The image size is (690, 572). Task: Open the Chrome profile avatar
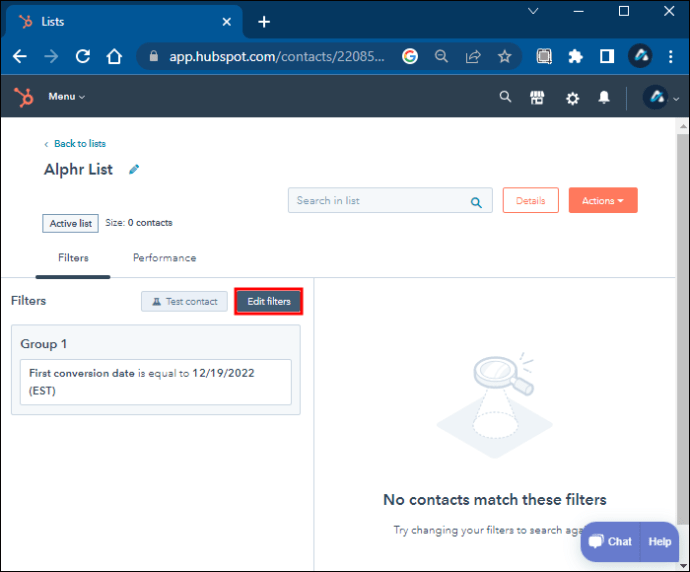click(640, 56)
